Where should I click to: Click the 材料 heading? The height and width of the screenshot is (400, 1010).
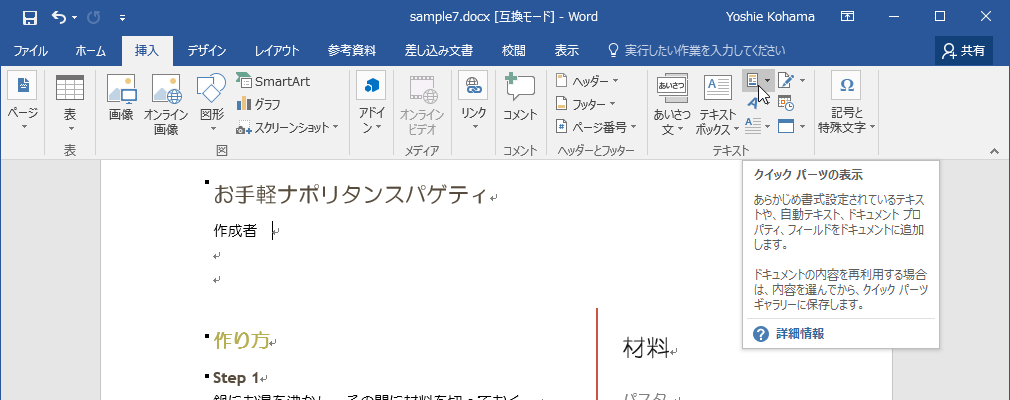[x=646, y=348]
